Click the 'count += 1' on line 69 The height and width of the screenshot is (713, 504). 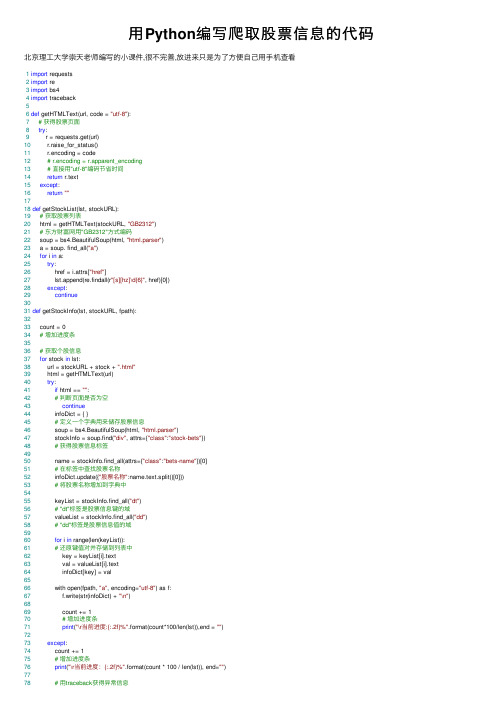[x=77, y=612]
